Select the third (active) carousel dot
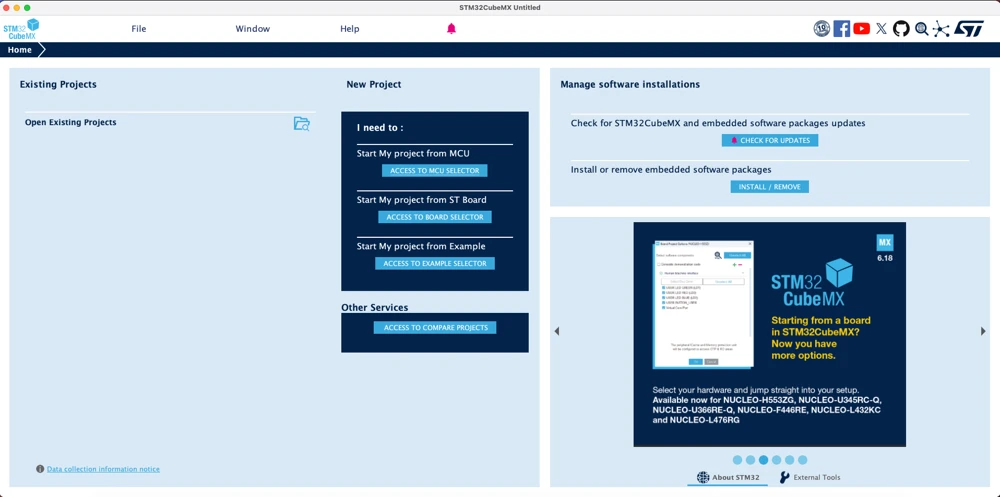Screen dimensions: 1000x497 point(763,460)
